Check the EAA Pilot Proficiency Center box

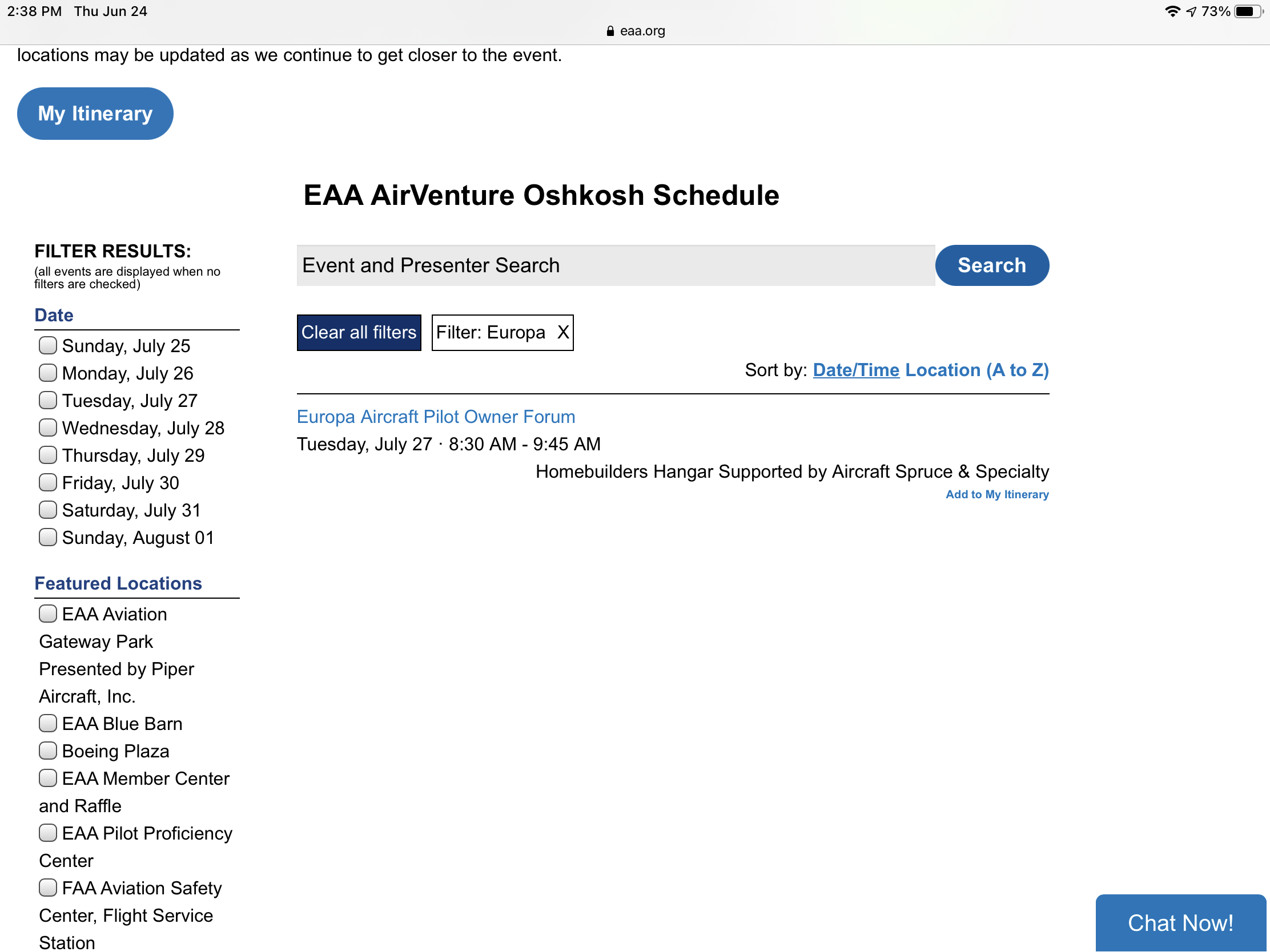coord(47,833)
